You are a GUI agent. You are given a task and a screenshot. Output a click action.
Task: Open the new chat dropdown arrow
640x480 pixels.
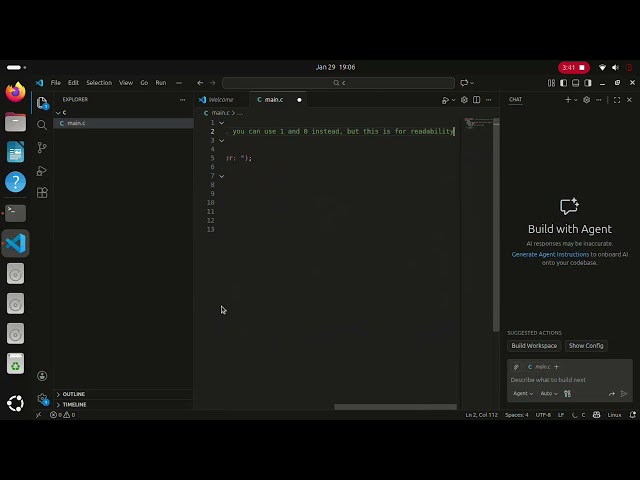click(x=576, y=100)
